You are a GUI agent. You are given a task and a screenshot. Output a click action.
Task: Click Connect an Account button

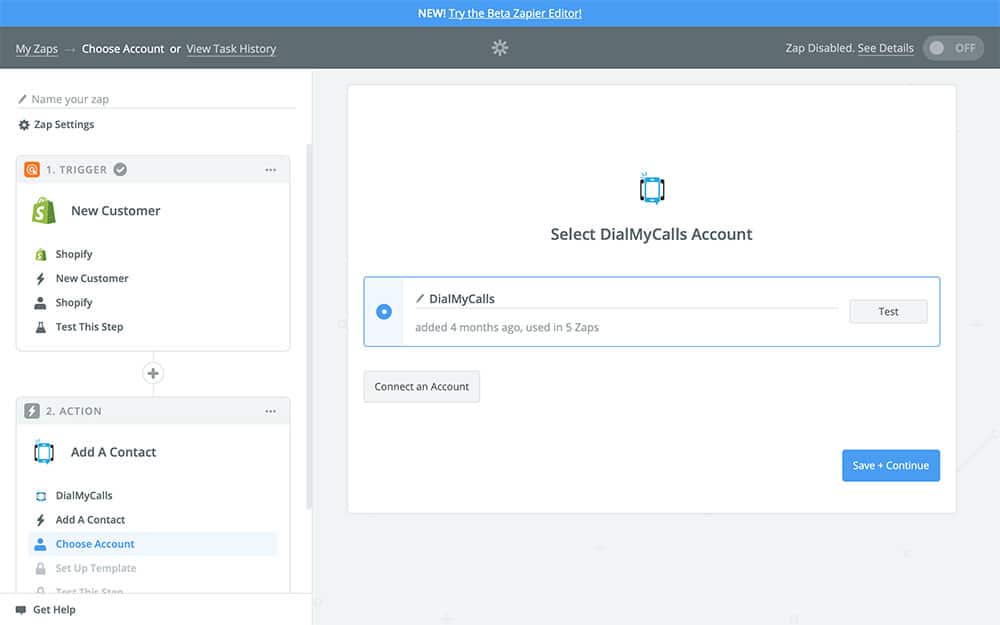(421, 387)
